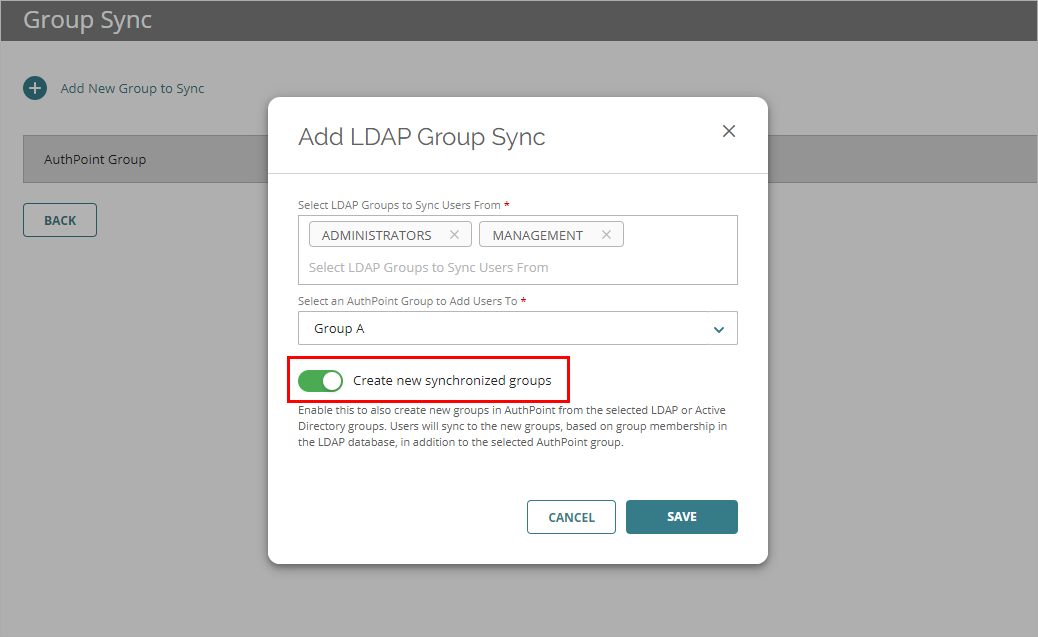Click the Select LDAP Groups input field
The width and height of the screenshot is (1038, 637).
518,267
